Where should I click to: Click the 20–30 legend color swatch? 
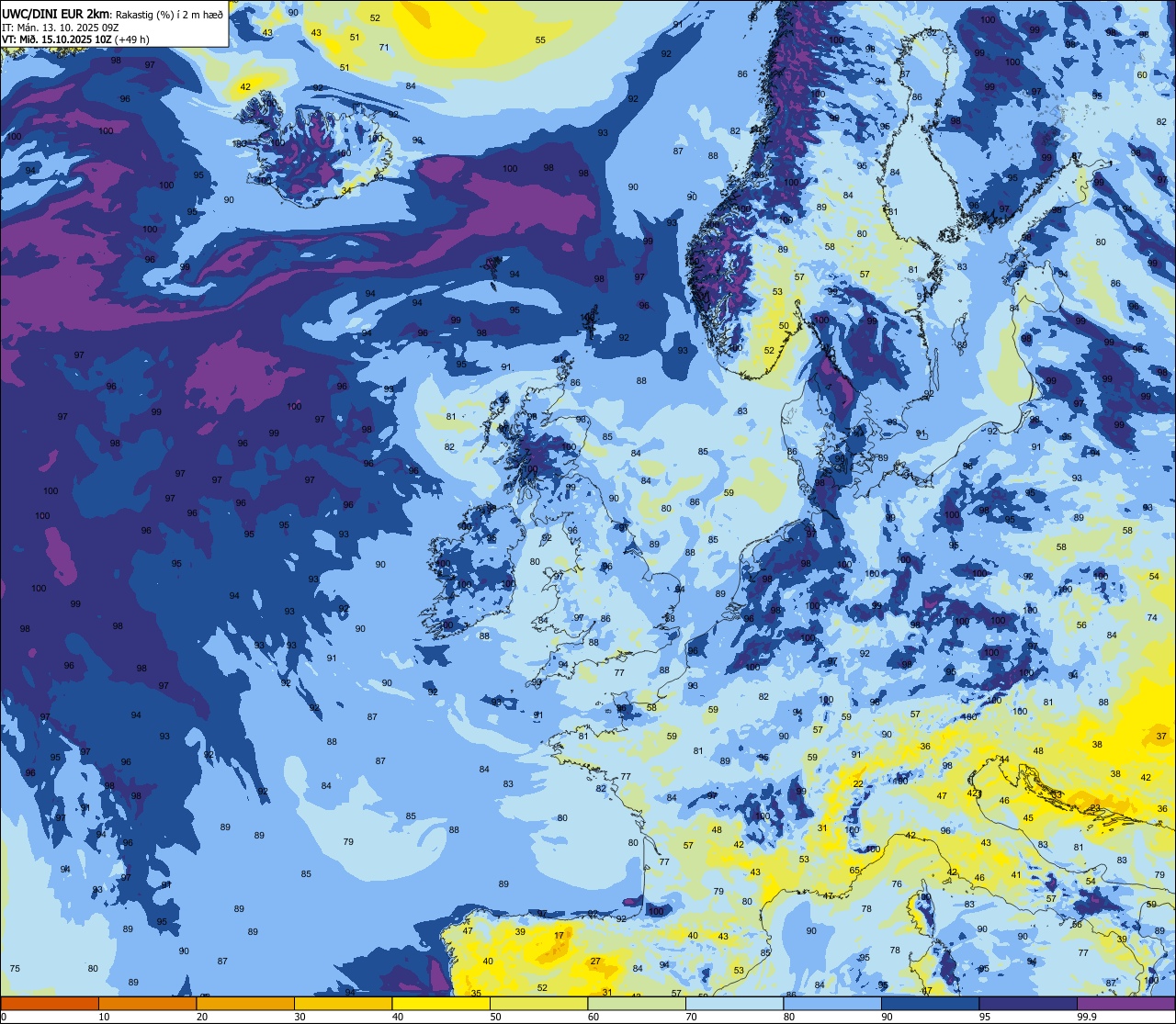(245, 1003)
